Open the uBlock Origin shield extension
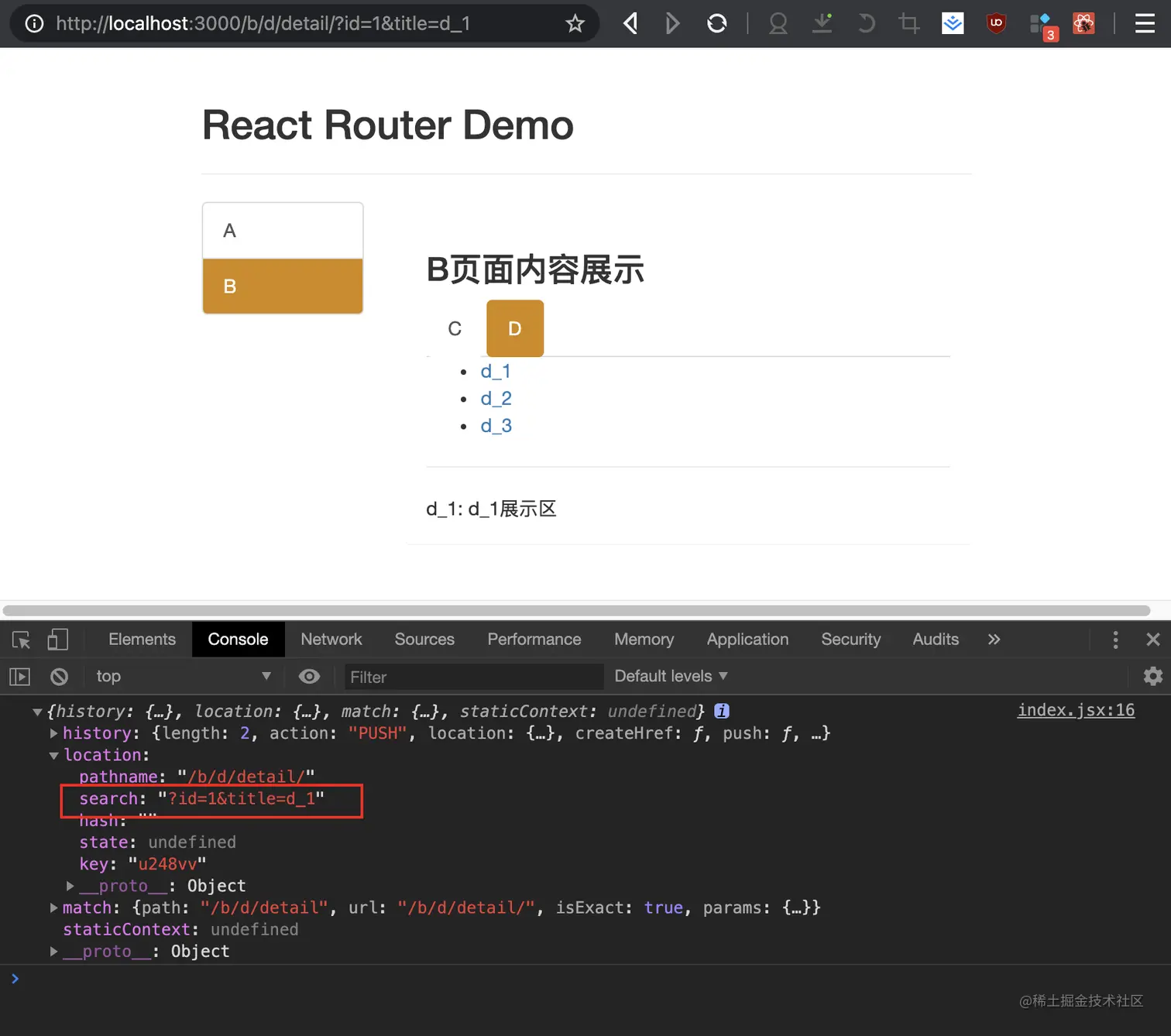The height and width of the screenshot is (1036, 1171). [x=996, y=23]
